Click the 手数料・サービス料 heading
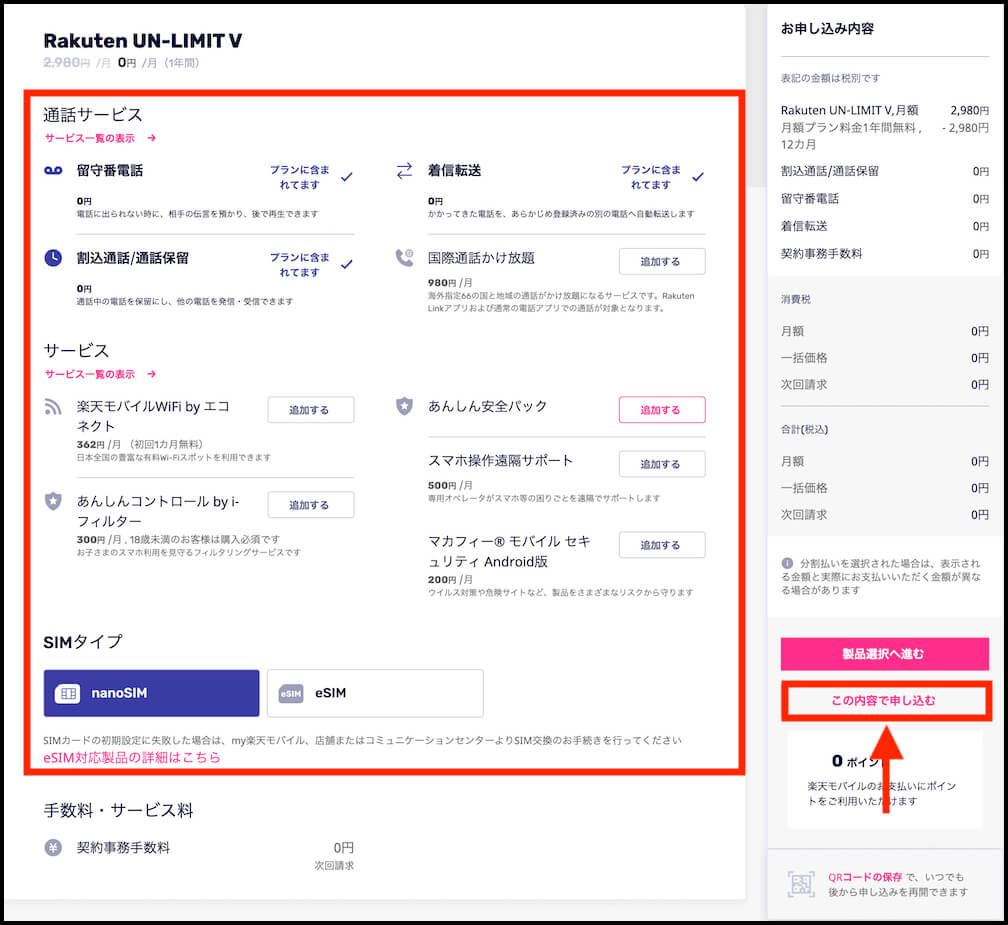 [x=118, y=811]
